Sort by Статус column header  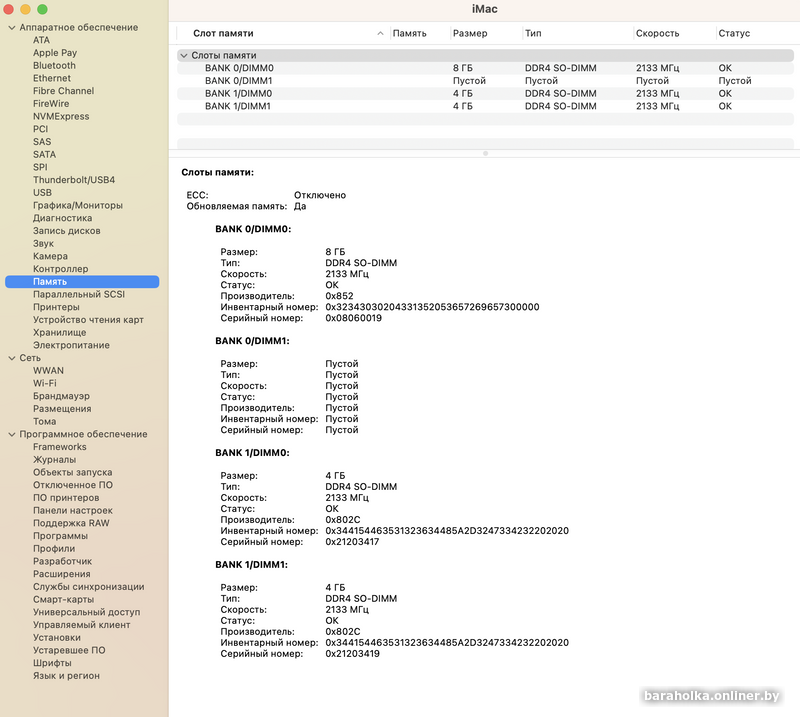pyautogui.click(x=734, y=33)
